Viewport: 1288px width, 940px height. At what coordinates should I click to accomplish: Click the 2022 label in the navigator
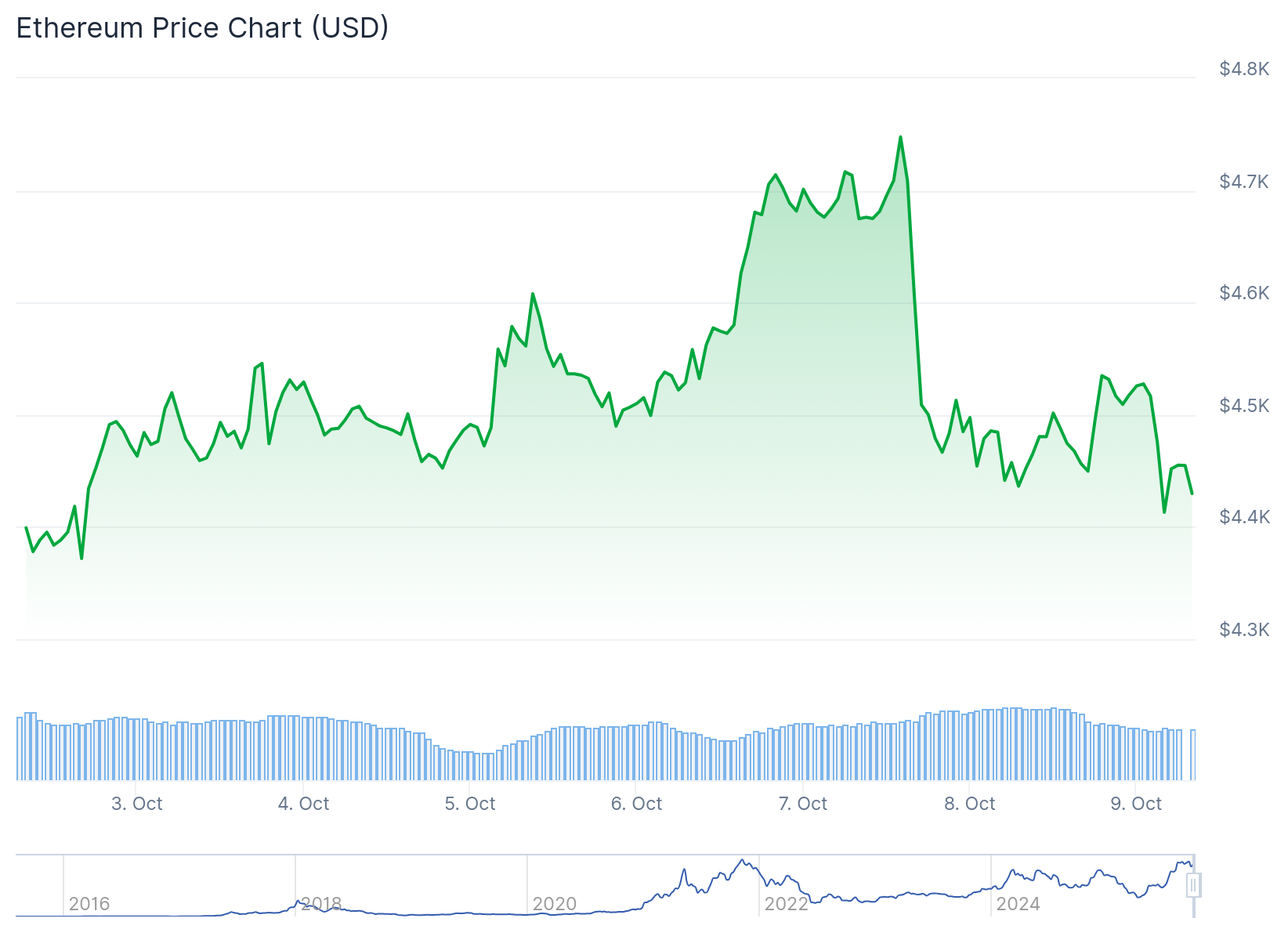tap(786, 904)
